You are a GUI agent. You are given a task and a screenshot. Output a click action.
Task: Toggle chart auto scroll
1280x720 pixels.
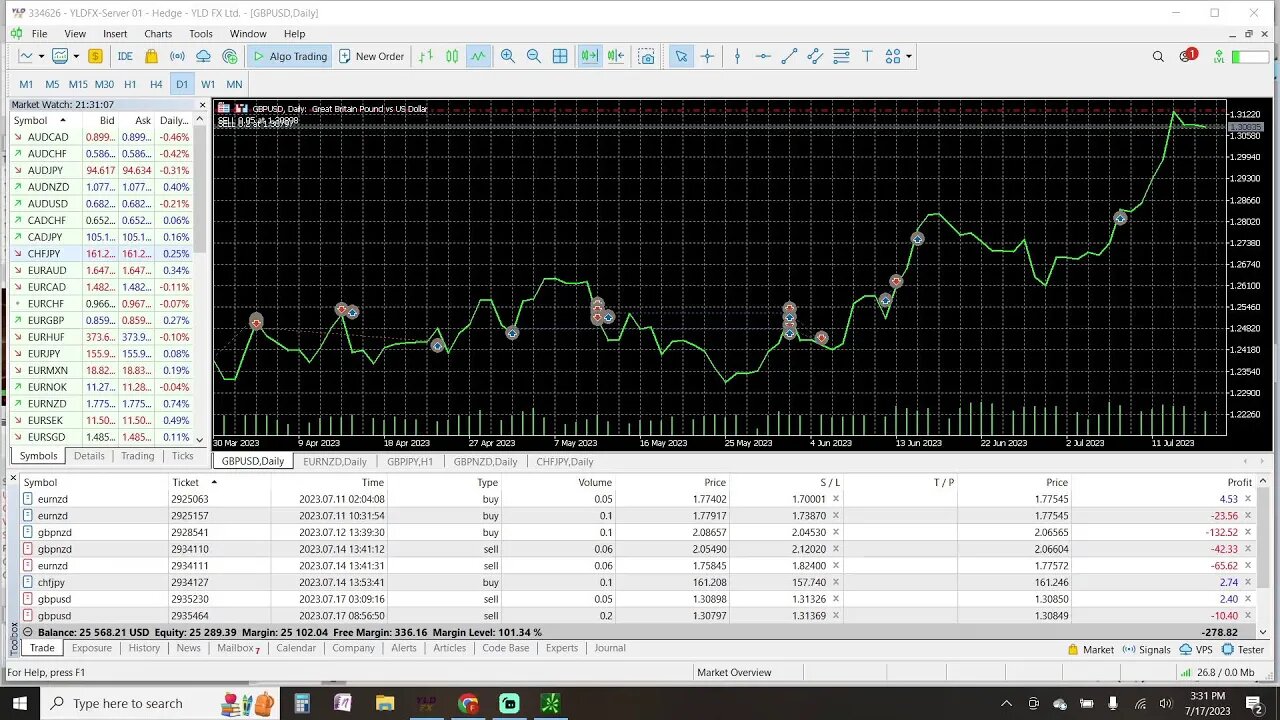click(x=590, y=57)
